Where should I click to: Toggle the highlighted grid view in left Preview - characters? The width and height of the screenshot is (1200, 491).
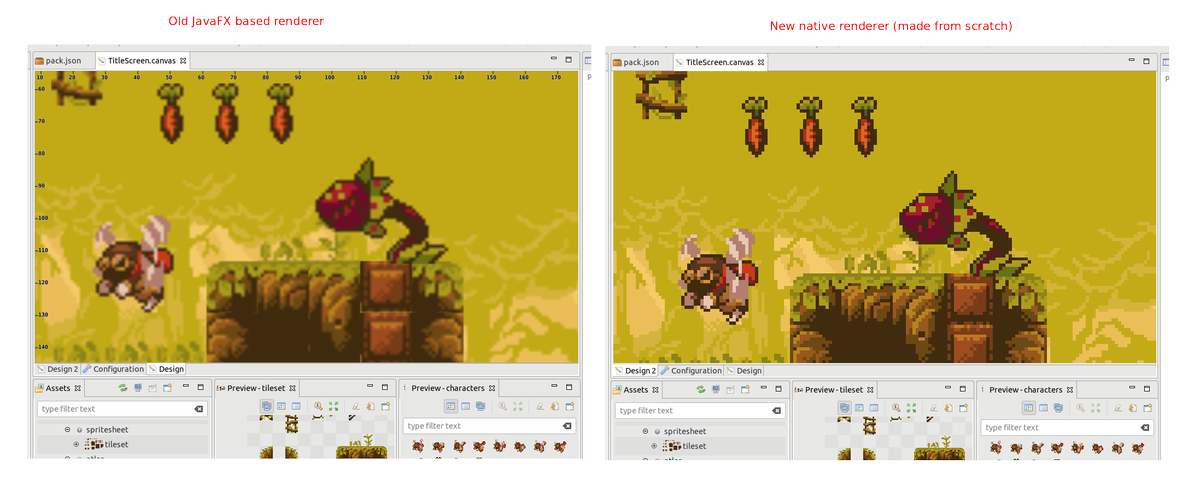[451, 406]
